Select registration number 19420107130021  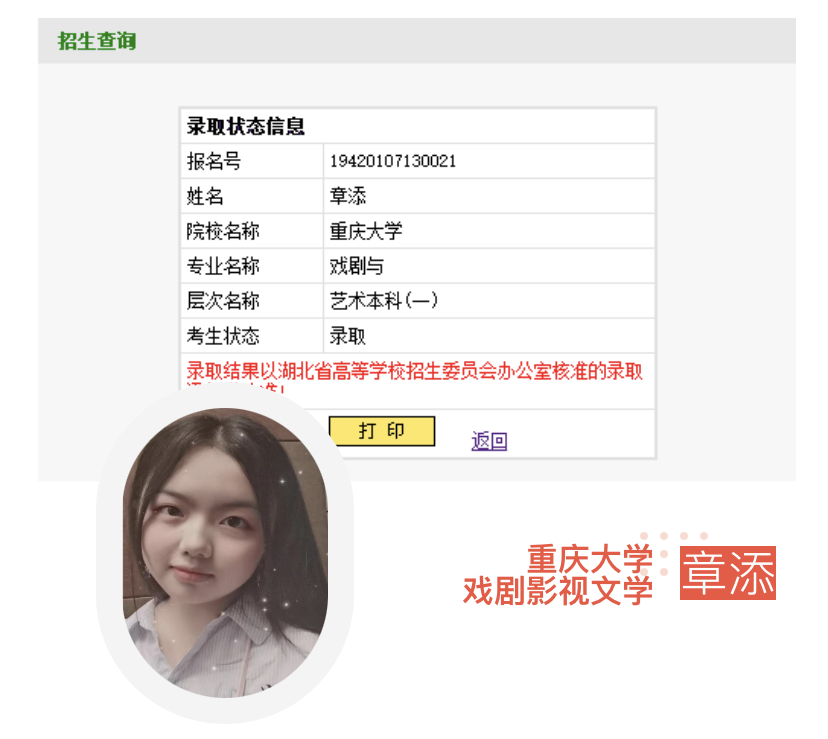click(x=392, y=161)
